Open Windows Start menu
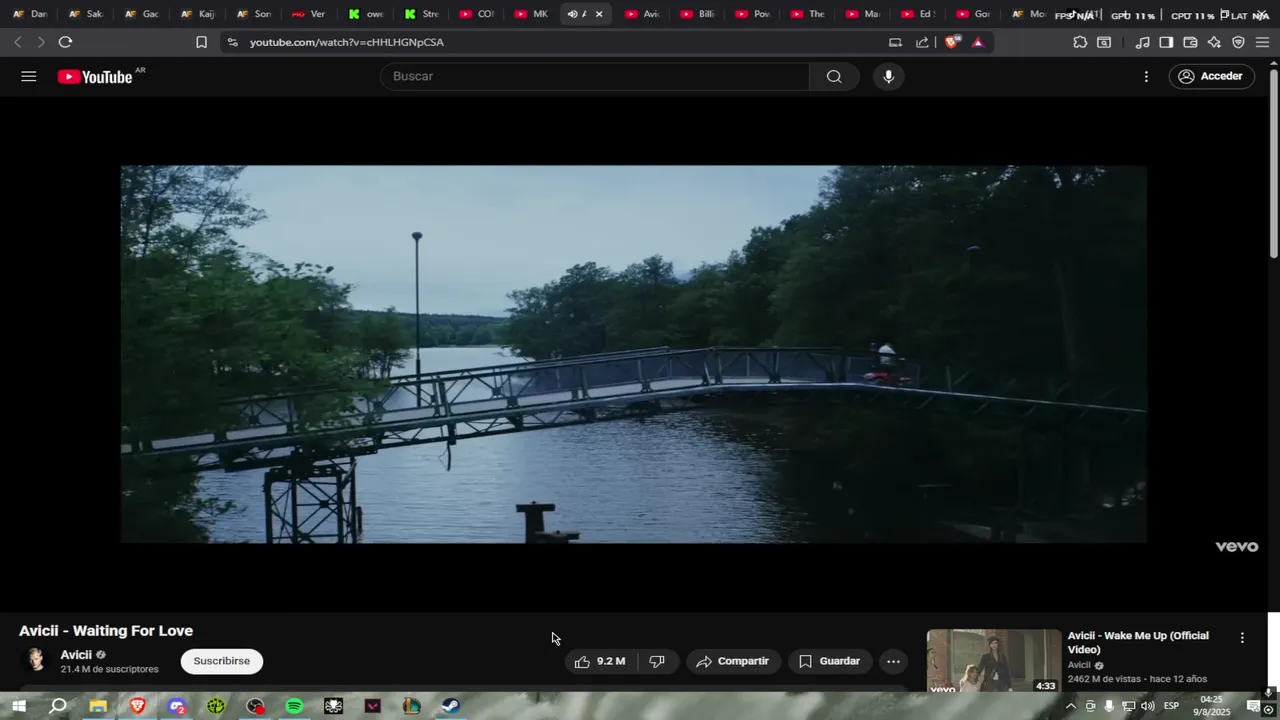1280x720 pixels. pos(18,706)
